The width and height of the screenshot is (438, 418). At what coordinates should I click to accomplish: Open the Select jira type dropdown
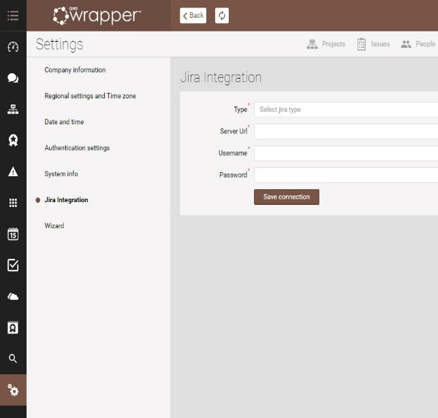(x=346, y=110)
